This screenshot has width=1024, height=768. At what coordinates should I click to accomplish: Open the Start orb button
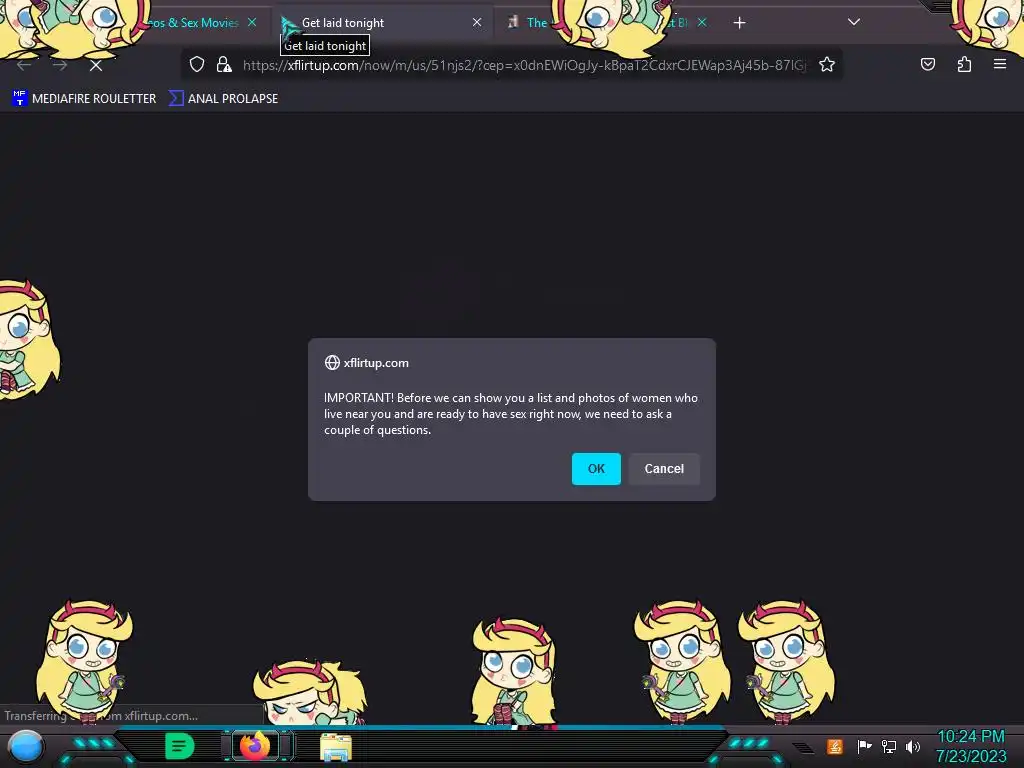(26, 748)
